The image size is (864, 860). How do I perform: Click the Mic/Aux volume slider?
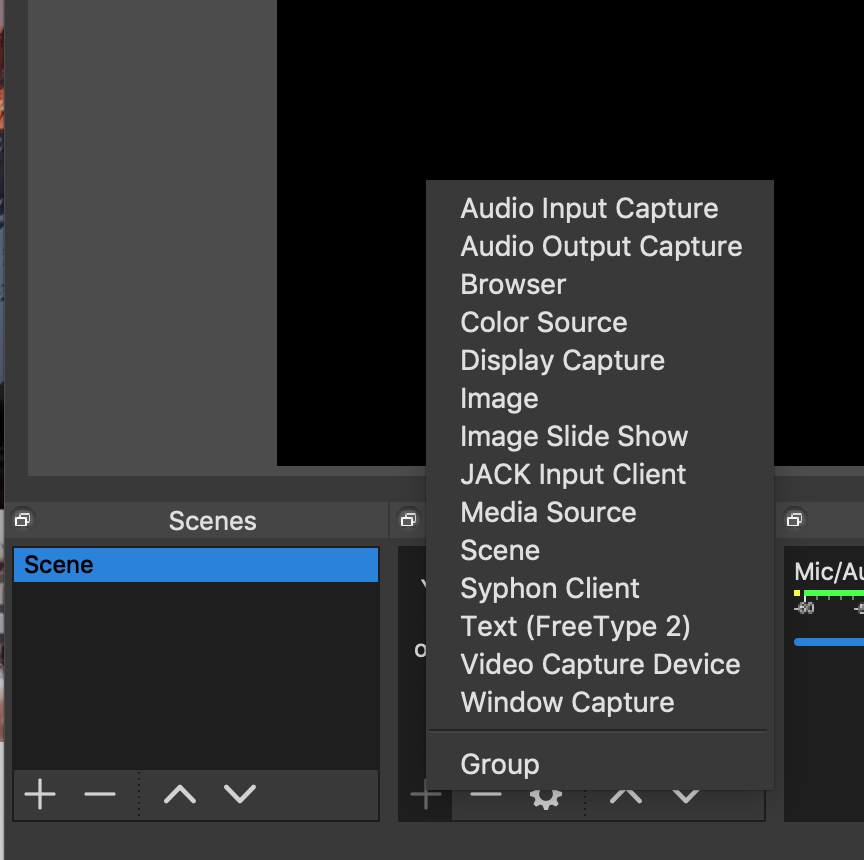(828, 642)
